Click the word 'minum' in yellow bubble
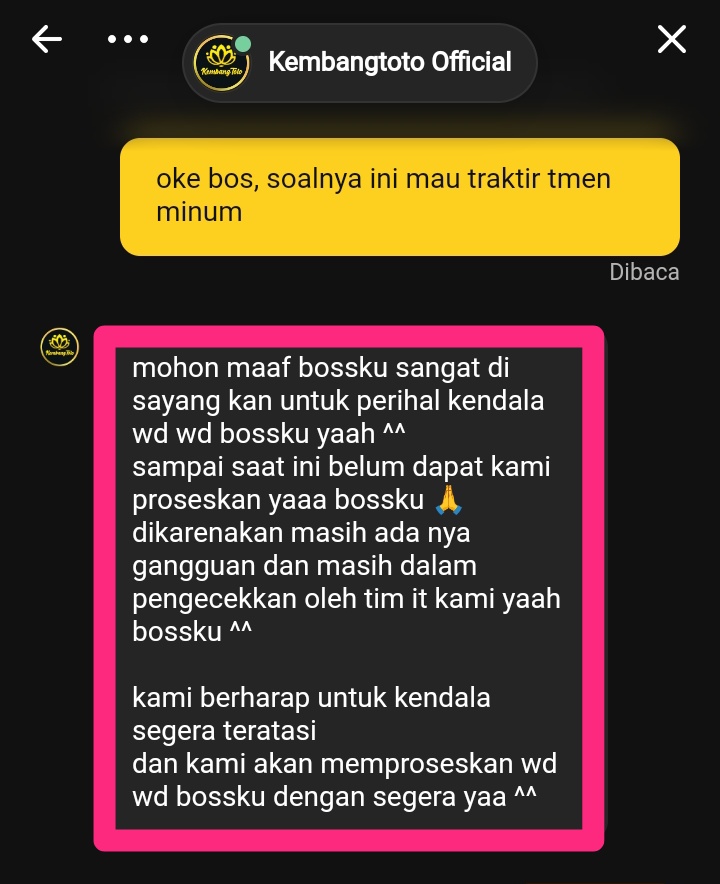Viewport: 720px width, 884px height. coord(199,213)
